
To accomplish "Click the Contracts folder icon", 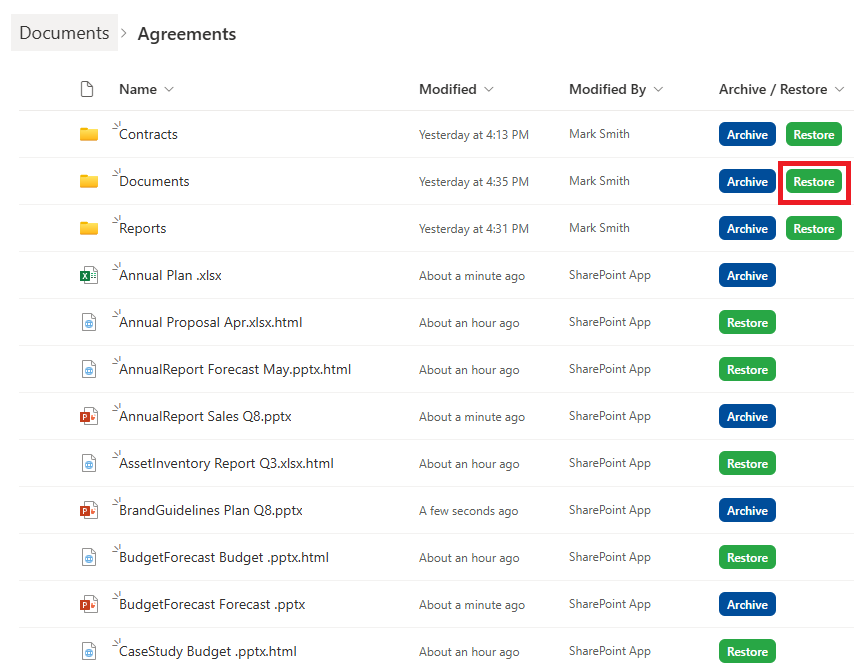I will 89,134.
